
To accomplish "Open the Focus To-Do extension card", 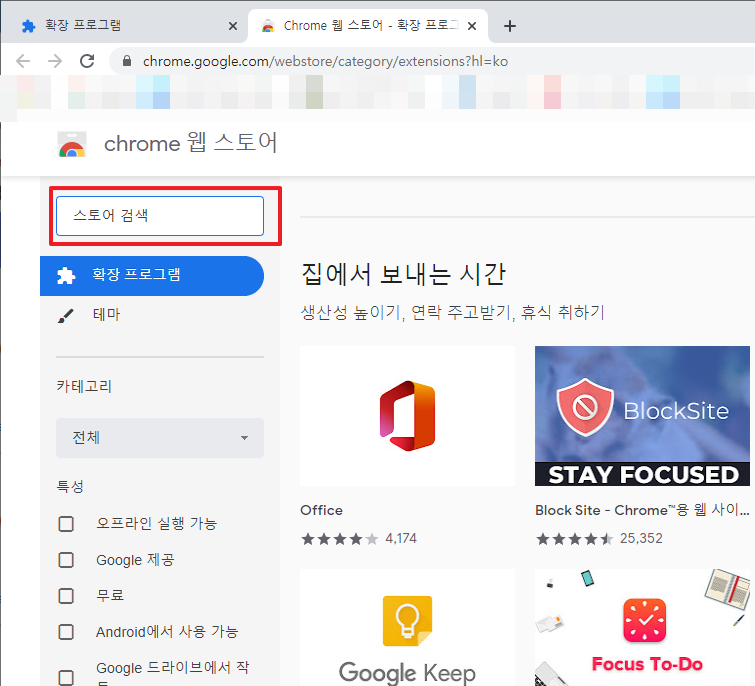I will coord(642,628).
